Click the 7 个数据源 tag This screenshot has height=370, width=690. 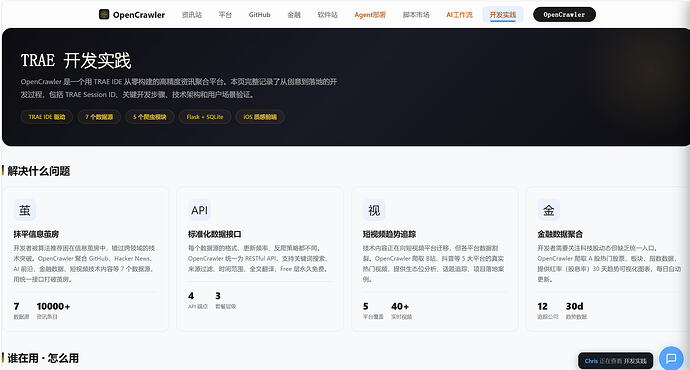[99, 117]
